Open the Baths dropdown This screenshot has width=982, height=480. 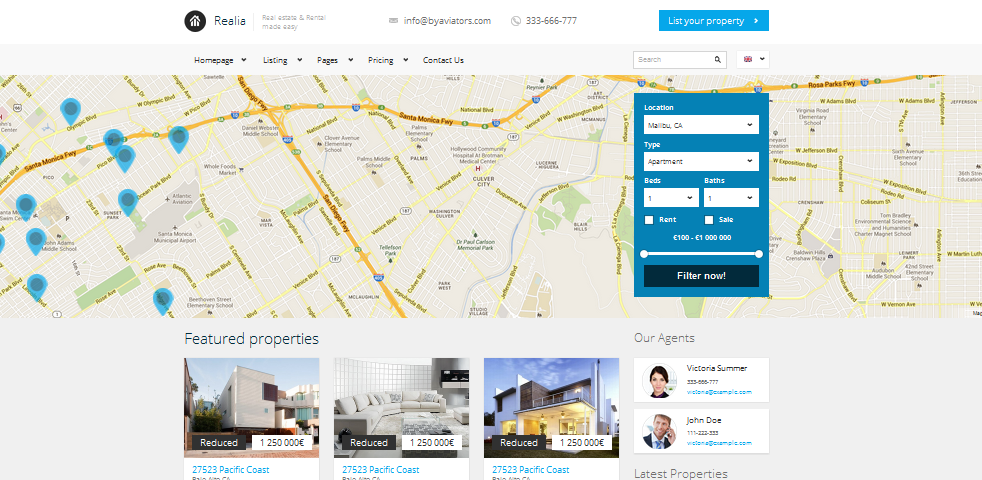coord(731,197)
